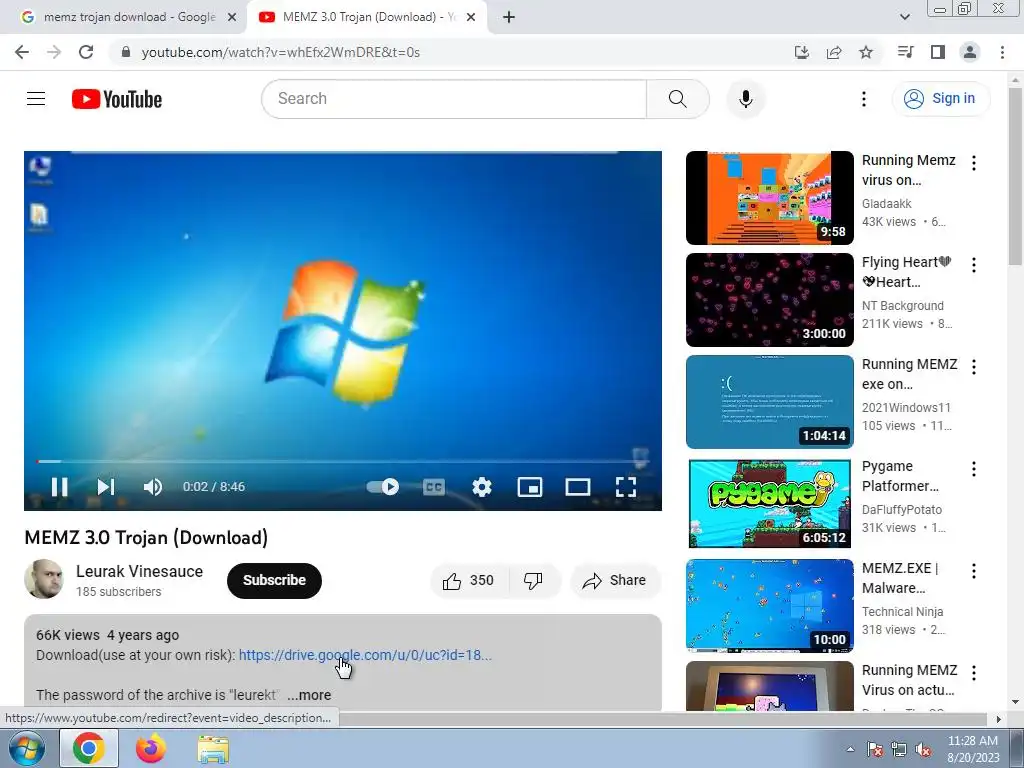
Task: Bookmark this page with the star
Action: (866, 52)
